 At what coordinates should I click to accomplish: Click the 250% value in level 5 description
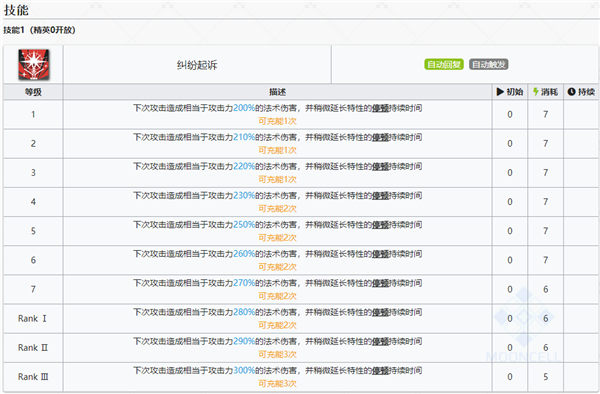(244, 225)
